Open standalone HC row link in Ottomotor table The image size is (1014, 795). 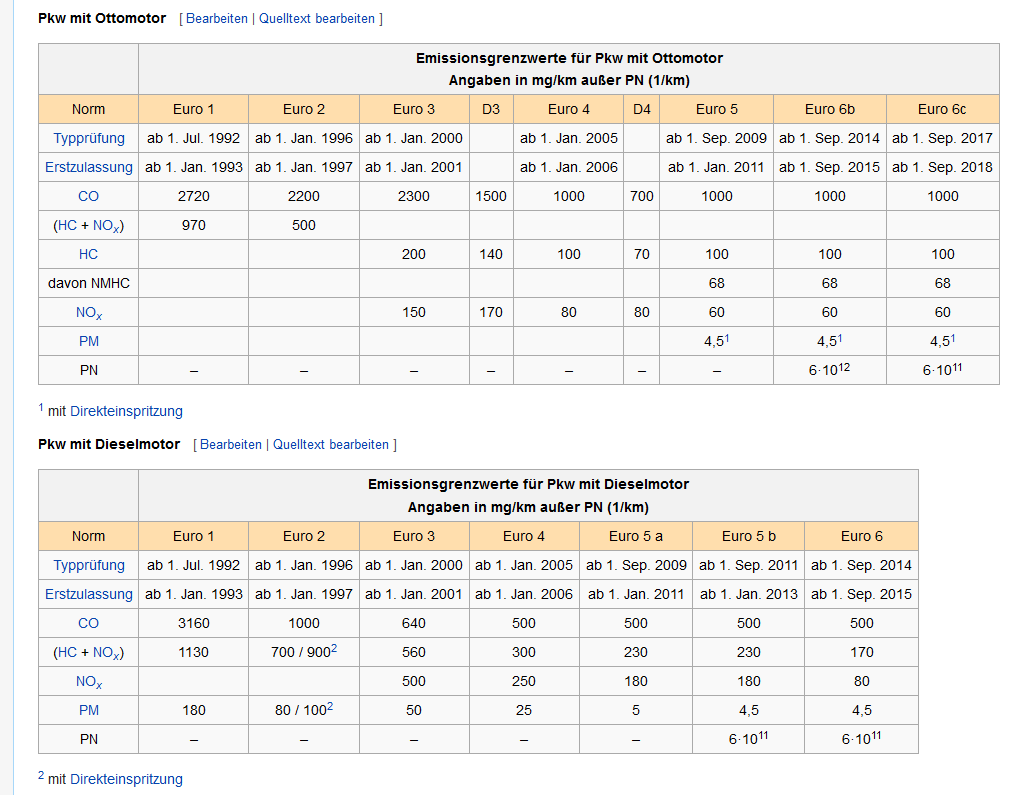point(89,254)
